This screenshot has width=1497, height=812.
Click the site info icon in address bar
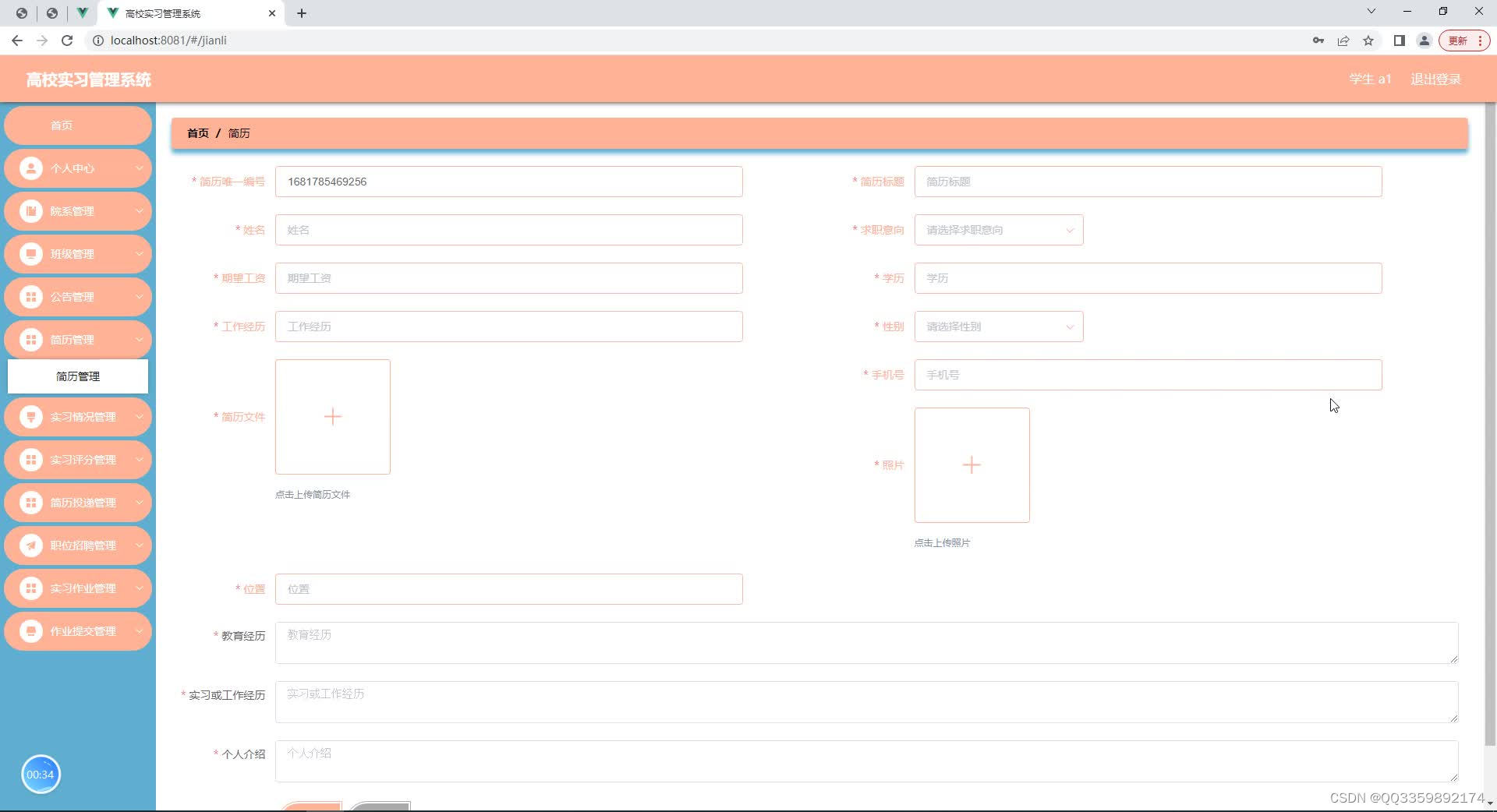pos(98,41)
